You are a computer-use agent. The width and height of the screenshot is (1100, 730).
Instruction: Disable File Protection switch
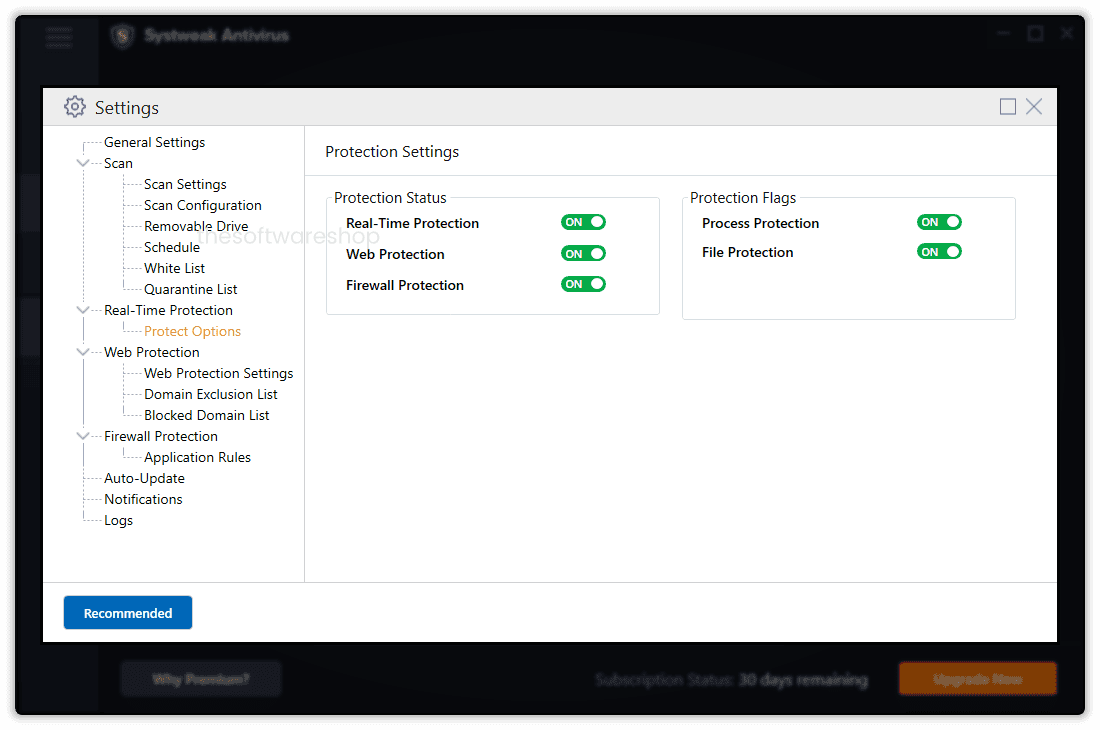click(x=939, y=252)
